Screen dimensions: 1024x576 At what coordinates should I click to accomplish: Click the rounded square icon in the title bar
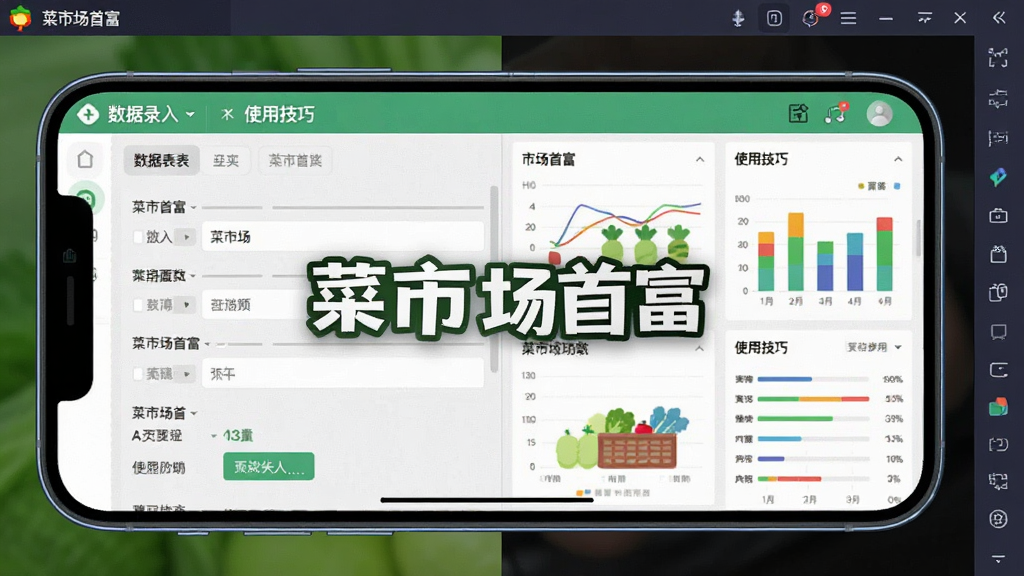click(774, 18)
